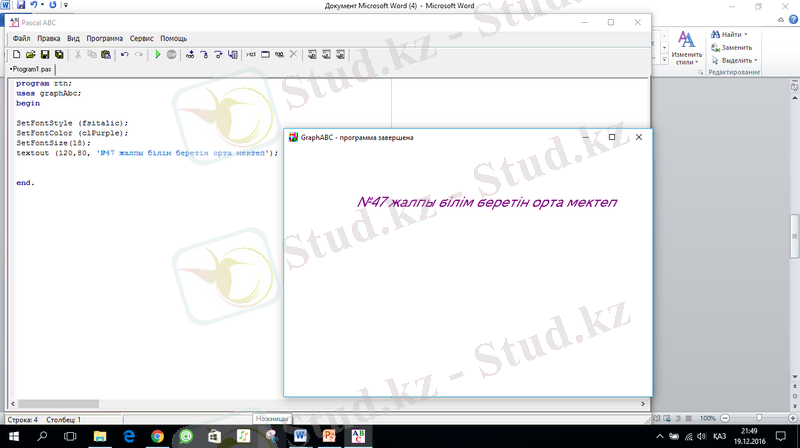Create a new file with toolbar icon
Screen dimensions: 800x448
[17, 55]
